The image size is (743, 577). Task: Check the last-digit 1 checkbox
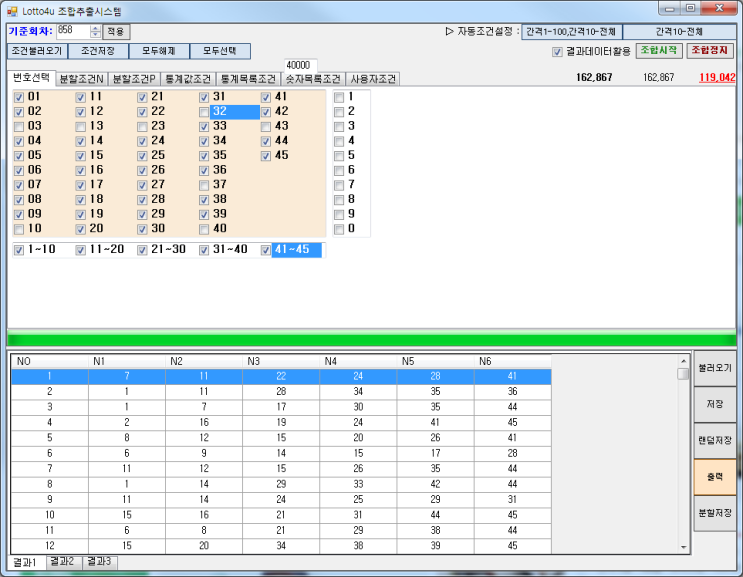pyautogui.click(x=339, y=98)
